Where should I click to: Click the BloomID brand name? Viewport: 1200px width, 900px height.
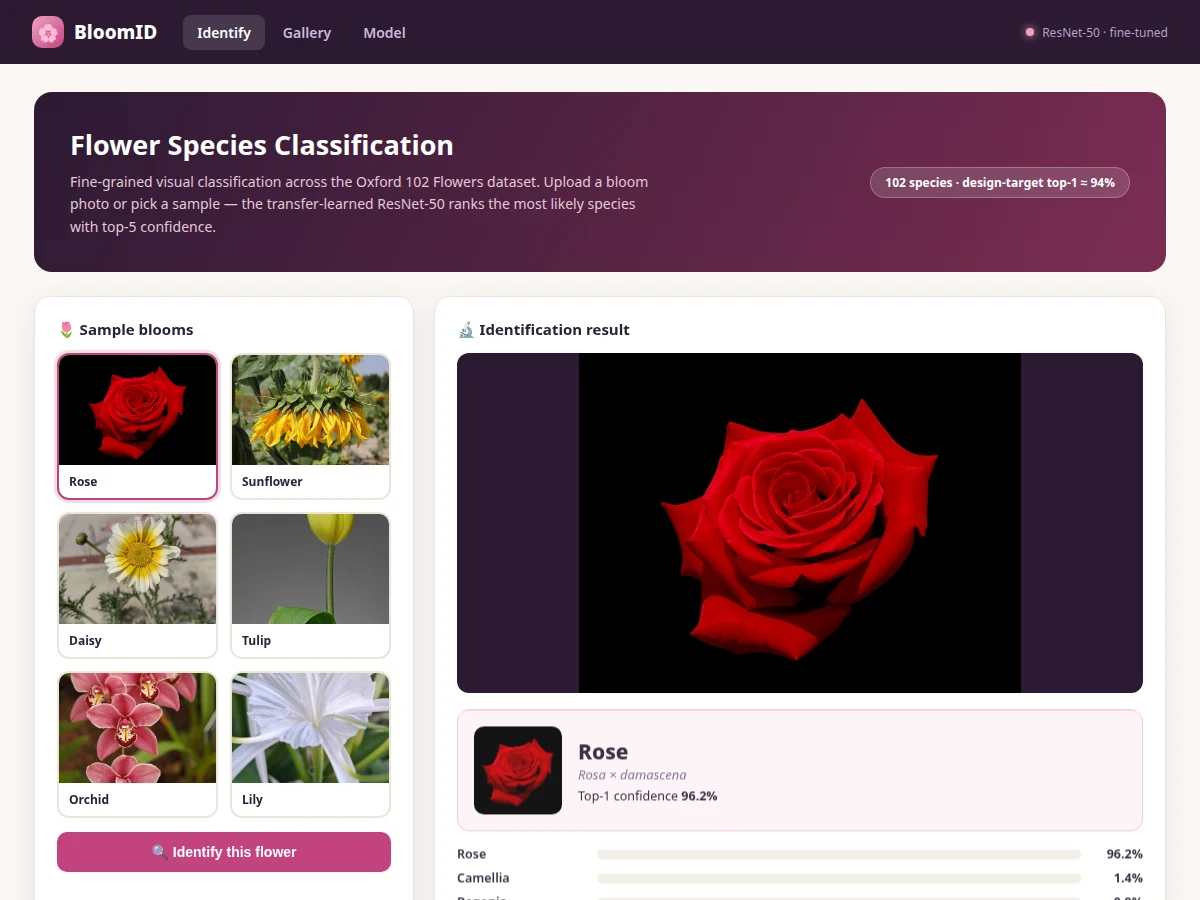pos(115,32)
